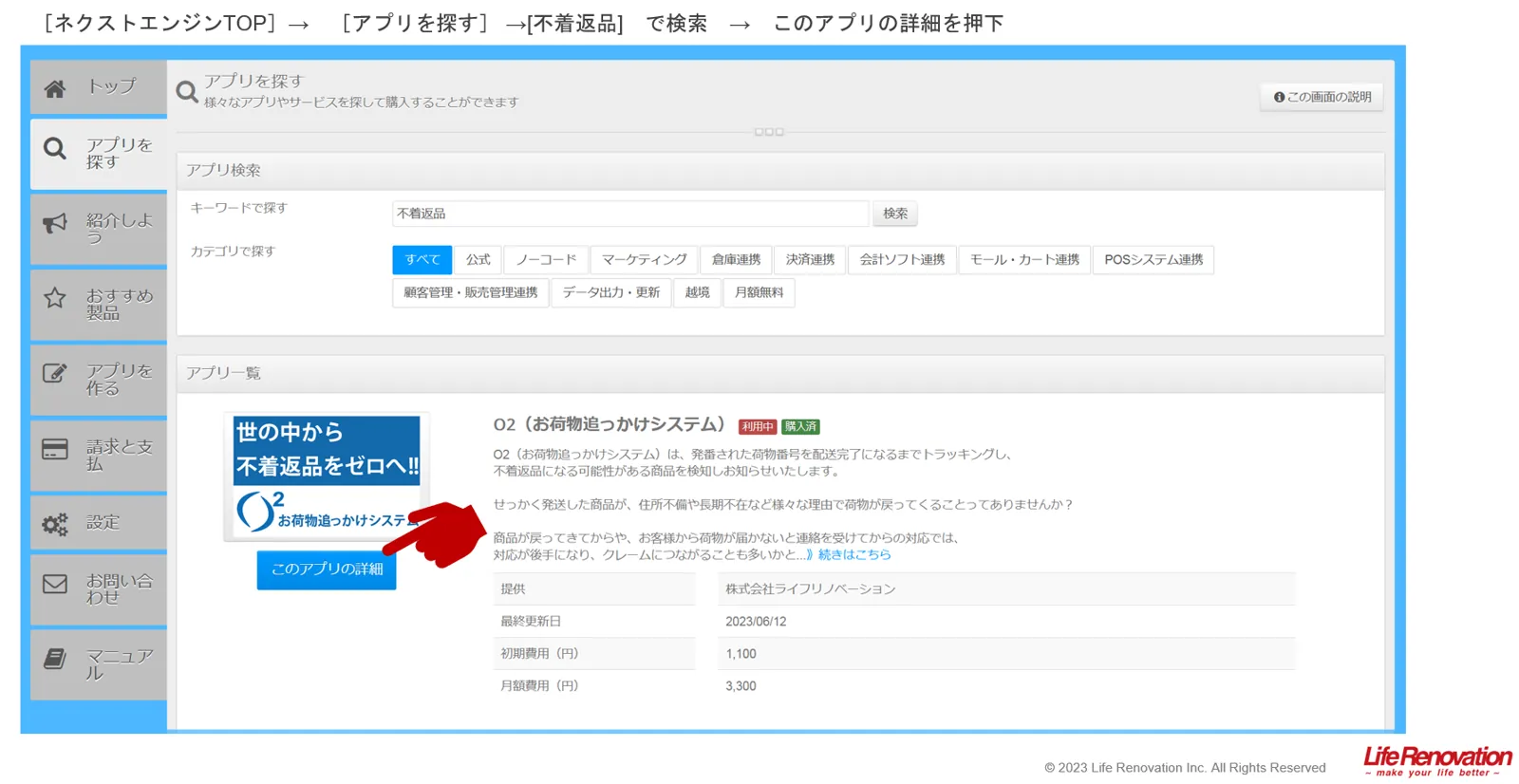Click the 2023/06/12 last updated value
The width and height of the screenshot is (1519, 784).
[x=756, y=622]
